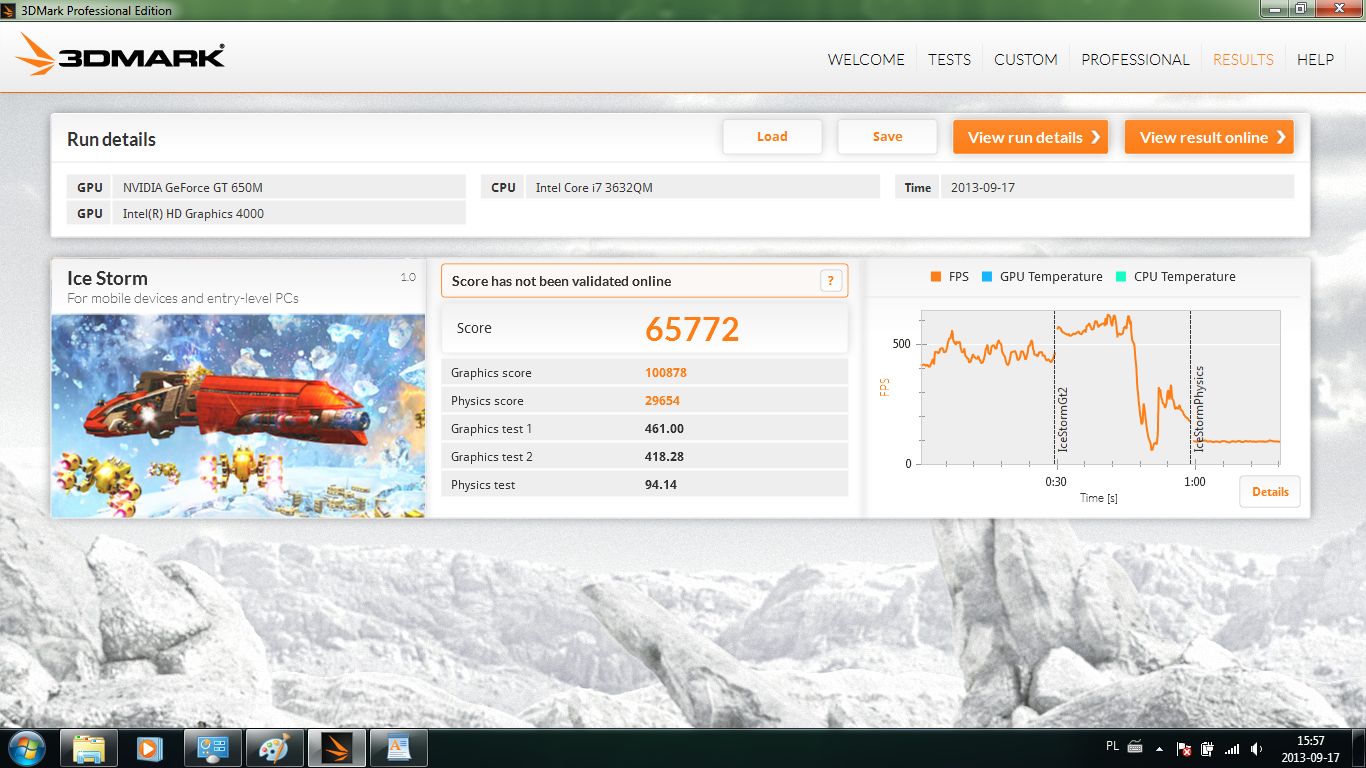Click the Graphics score value 100878
The height and width of the screenshot is (768, 1366).
pos(666,373)
